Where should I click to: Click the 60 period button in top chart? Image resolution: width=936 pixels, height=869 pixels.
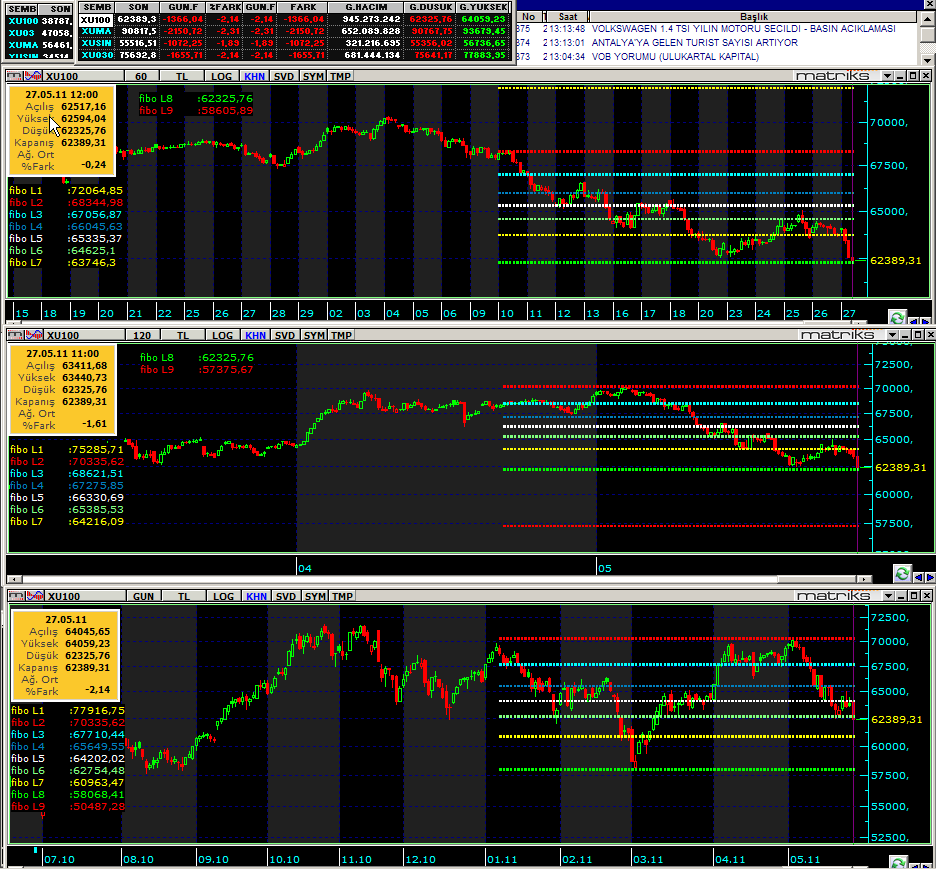141,76
